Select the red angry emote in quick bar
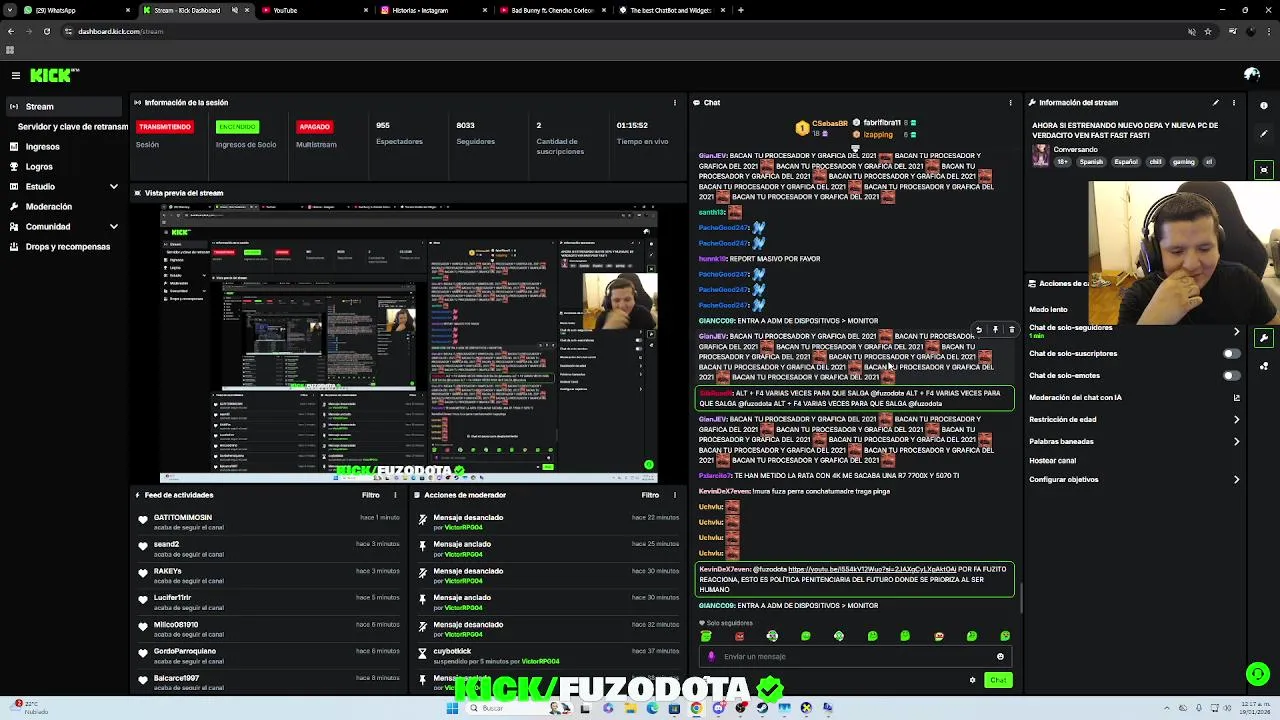1280x720 pixels. (x=739, y=636)
